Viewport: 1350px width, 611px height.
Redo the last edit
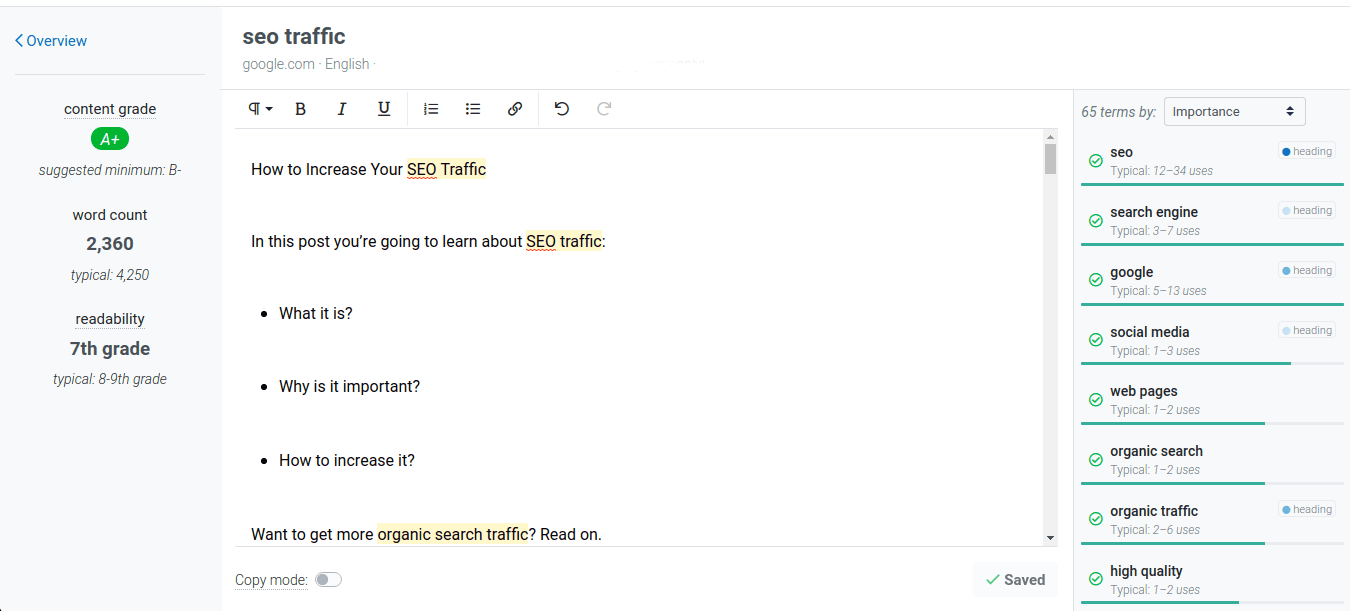coord(603,108)
